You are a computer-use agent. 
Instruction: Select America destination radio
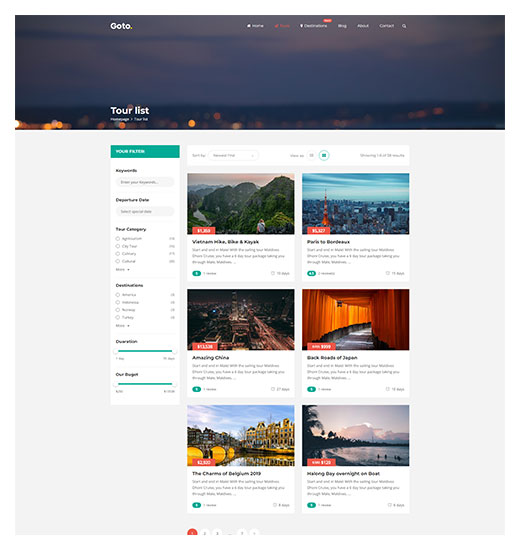click(118, 295)
